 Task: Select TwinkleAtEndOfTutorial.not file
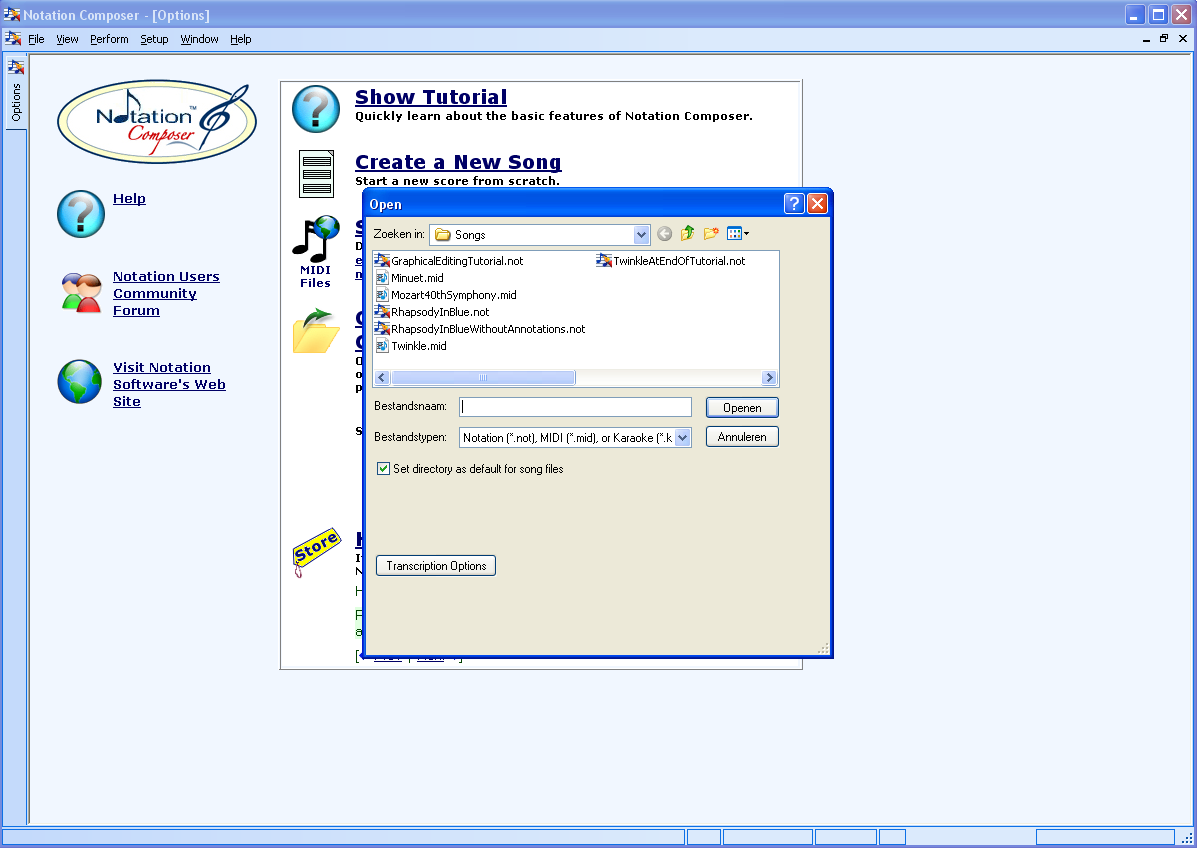(x=671, y=261)
